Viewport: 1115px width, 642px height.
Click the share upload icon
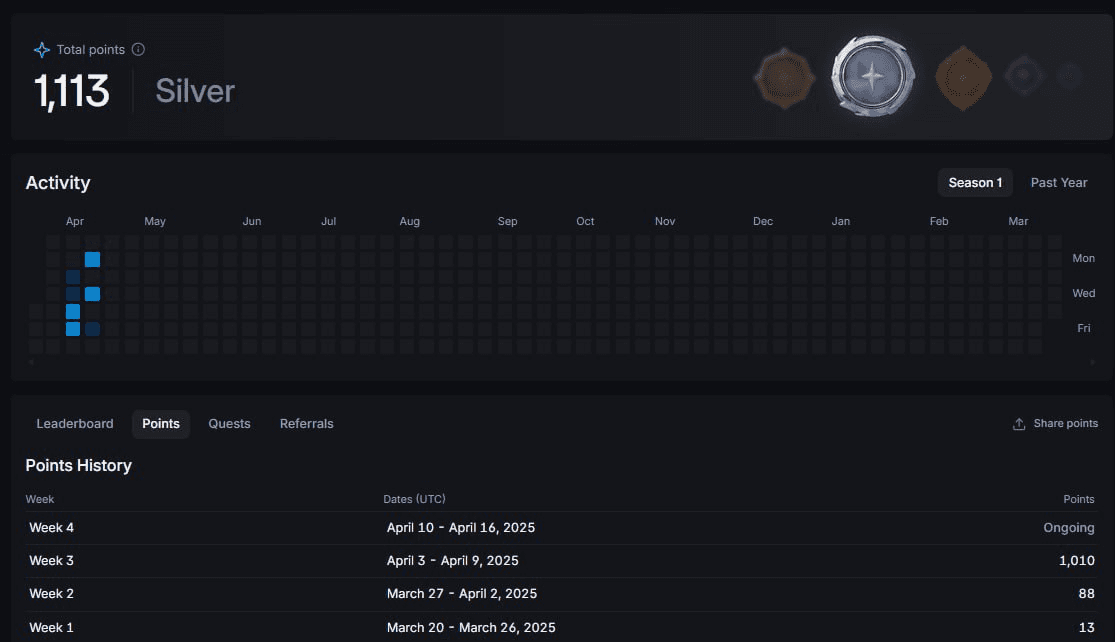1019,424
